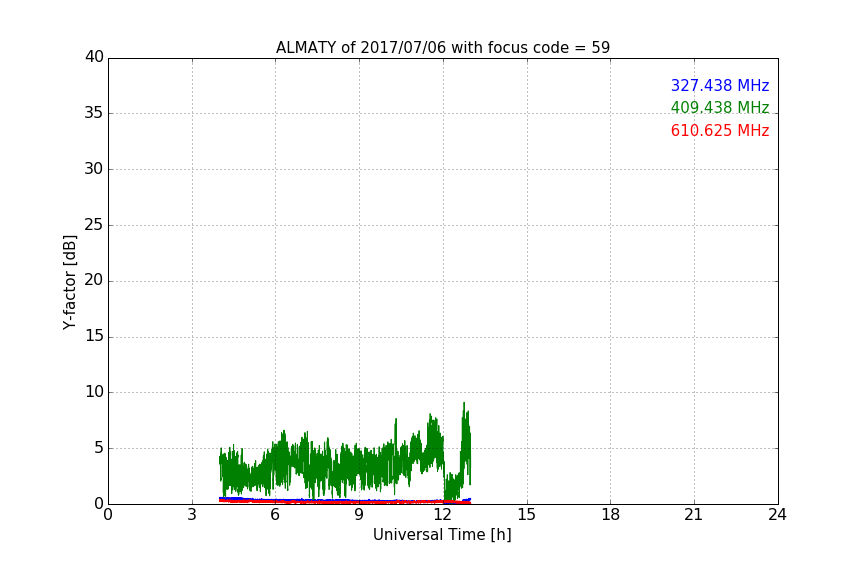
Task: Click the y-axis tick label '20'
Action: coord(94,280)
